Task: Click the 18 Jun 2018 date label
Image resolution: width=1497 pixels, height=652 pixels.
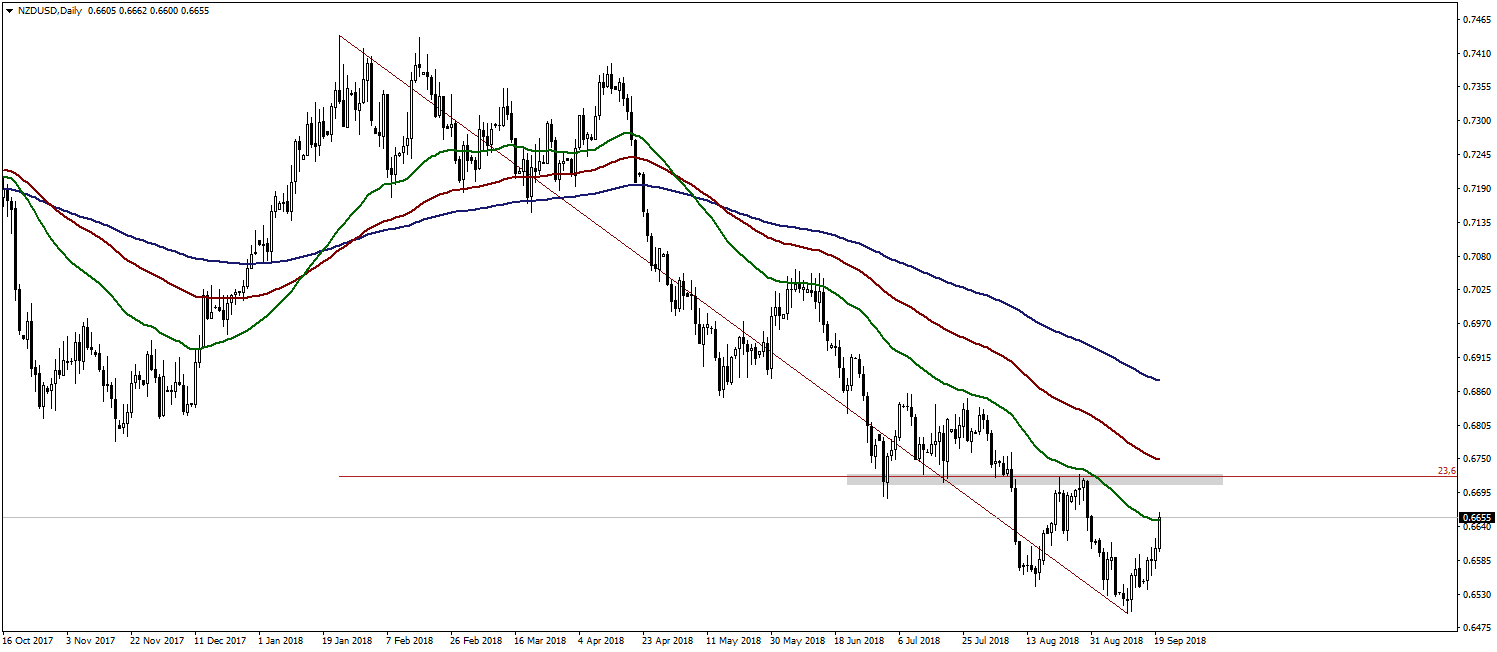Action: [x=859, y=641]
